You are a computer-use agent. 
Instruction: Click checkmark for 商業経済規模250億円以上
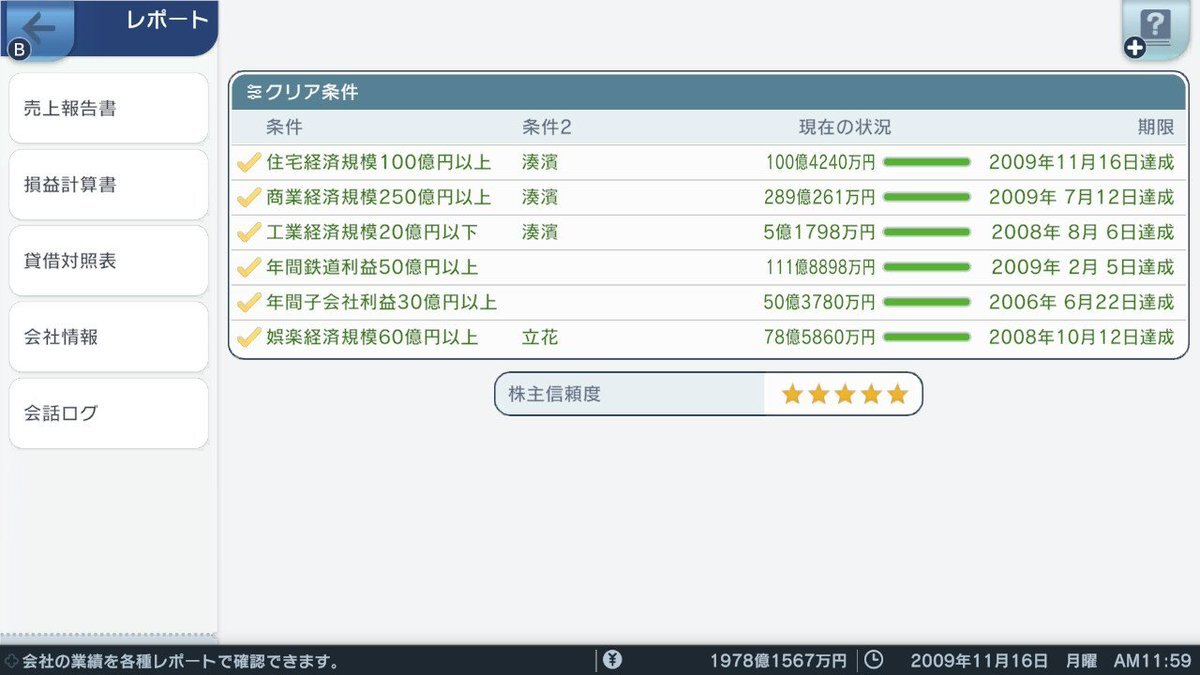tap(249, 197)
